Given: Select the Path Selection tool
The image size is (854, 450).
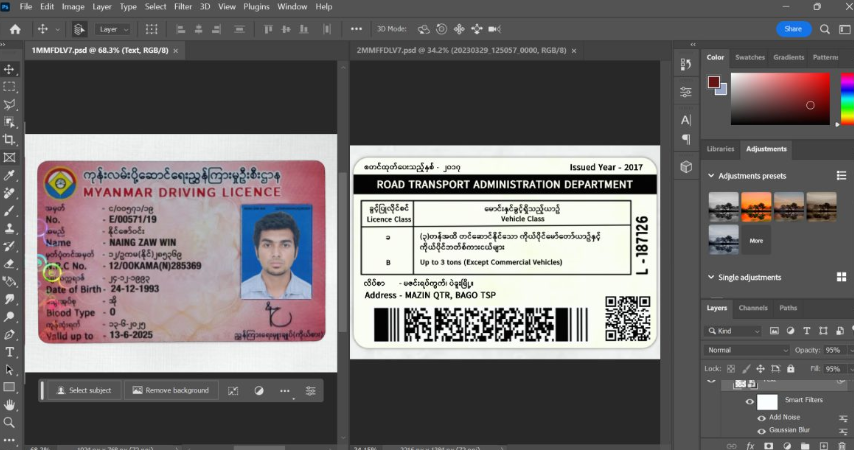Looking at the screenshot, I should [x=9, y=369].
